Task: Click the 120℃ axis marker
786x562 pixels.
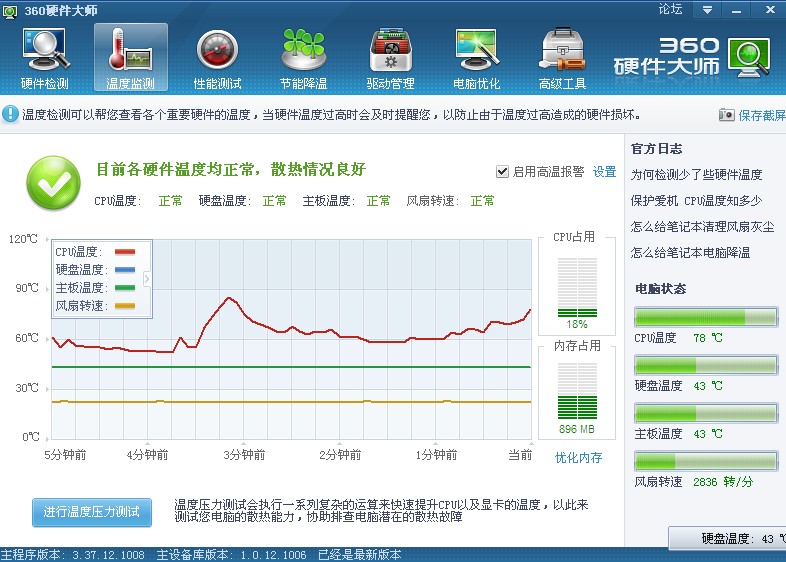Action: 24,239
